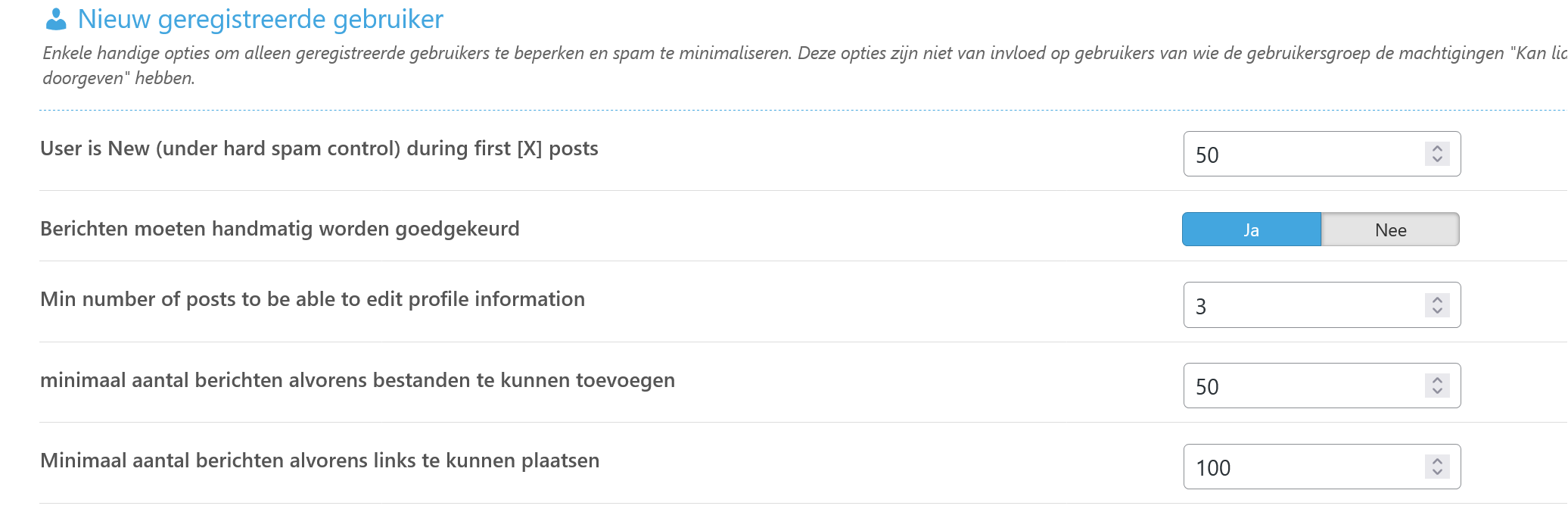Viewport: 1568px width, 509px height.
Task: Click the 'Minimaal aantal berichten alvorens links' label
Action: 319,461
